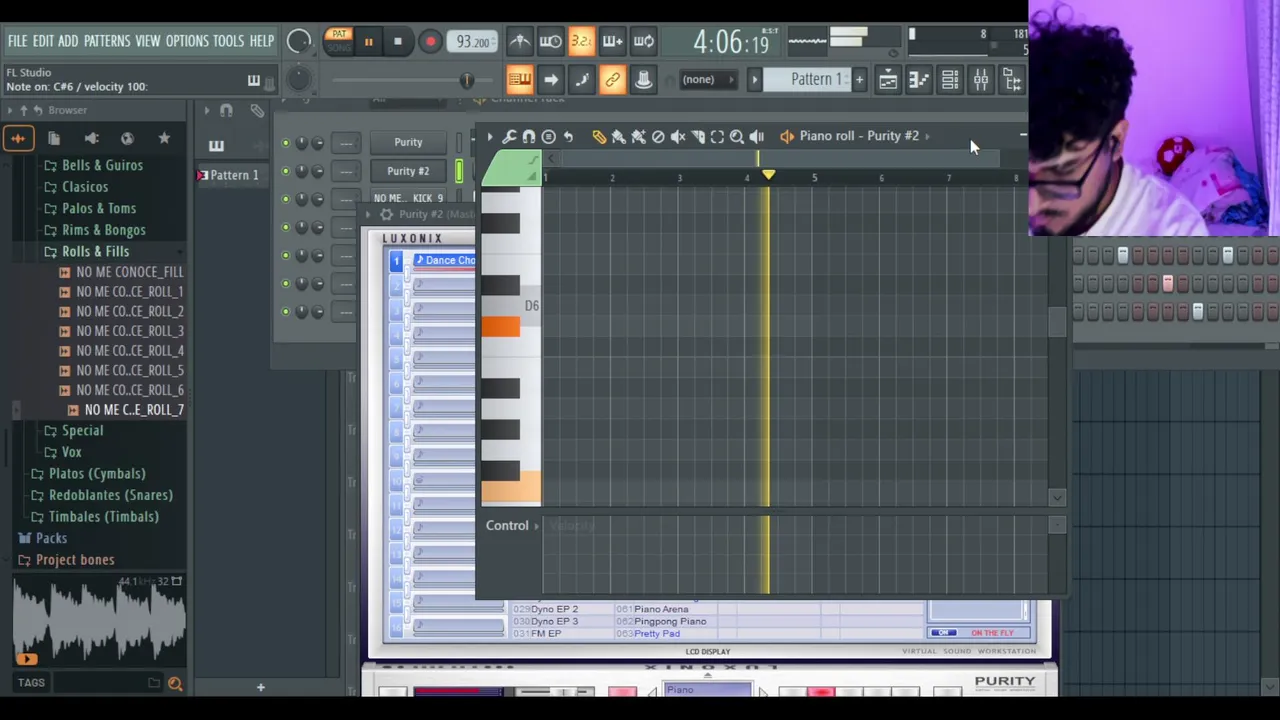Open the TOOLS menu
Image resolution: width=1280 pixels, height=720 pixels.
tap(228, 41)
